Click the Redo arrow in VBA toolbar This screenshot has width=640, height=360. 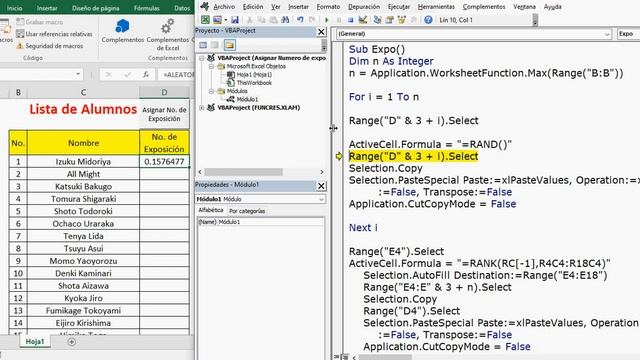[x=312, y=20]
